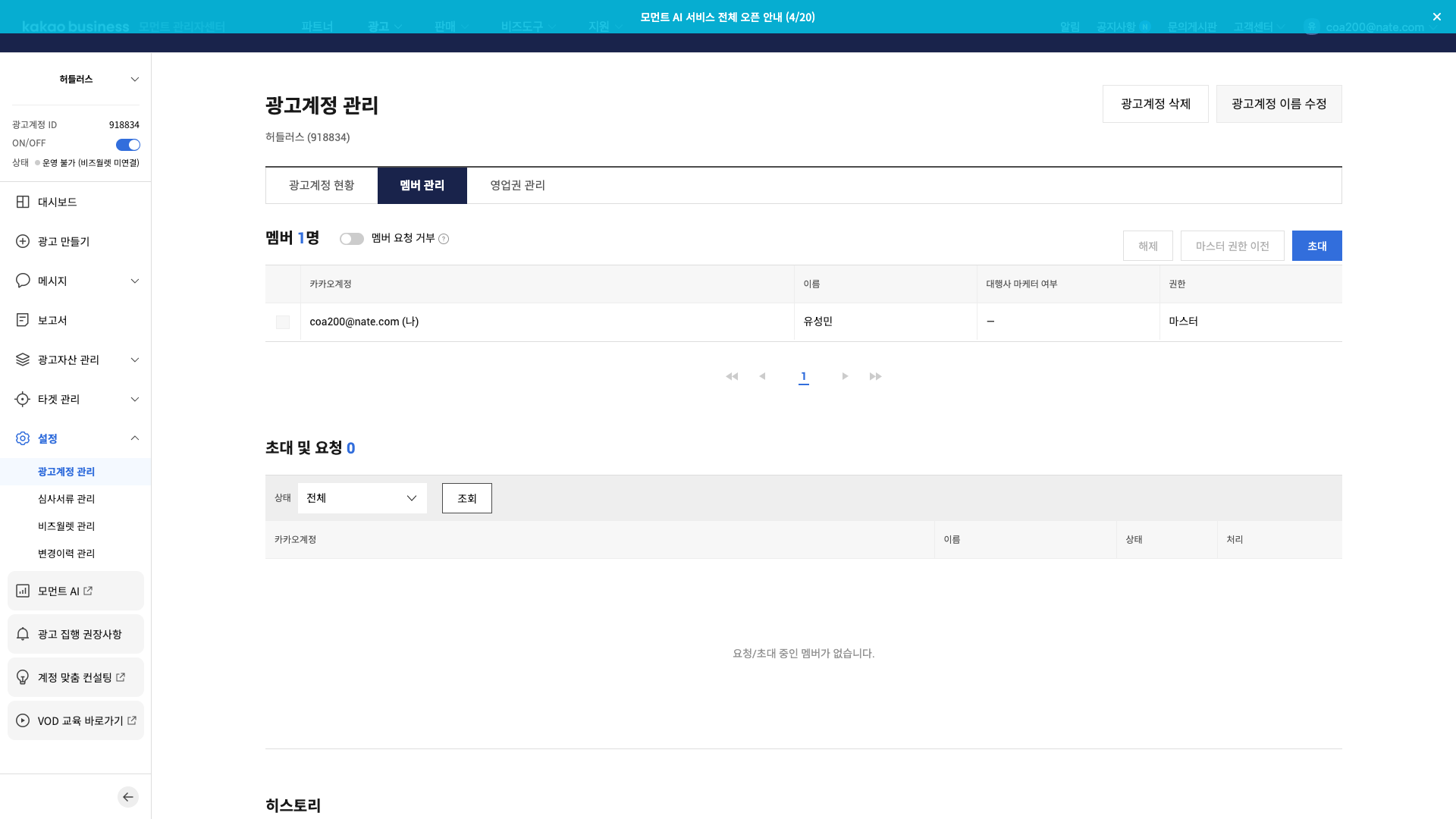Expand the 광고자산 관리 menu chevron
The image size is (1456, 819).
(135, 359)
